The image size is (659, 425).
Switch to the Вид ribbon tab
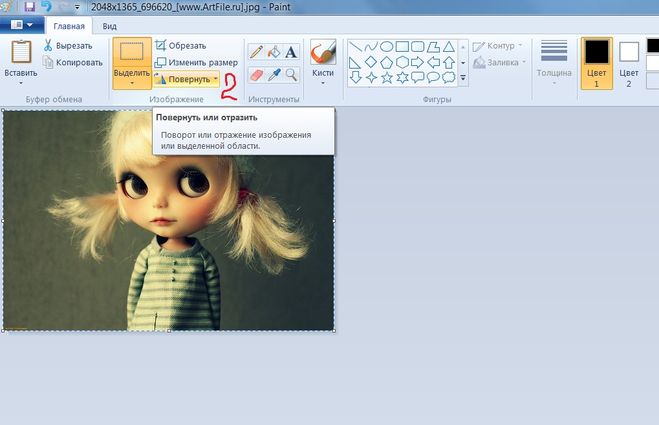[x=109, y=26]
